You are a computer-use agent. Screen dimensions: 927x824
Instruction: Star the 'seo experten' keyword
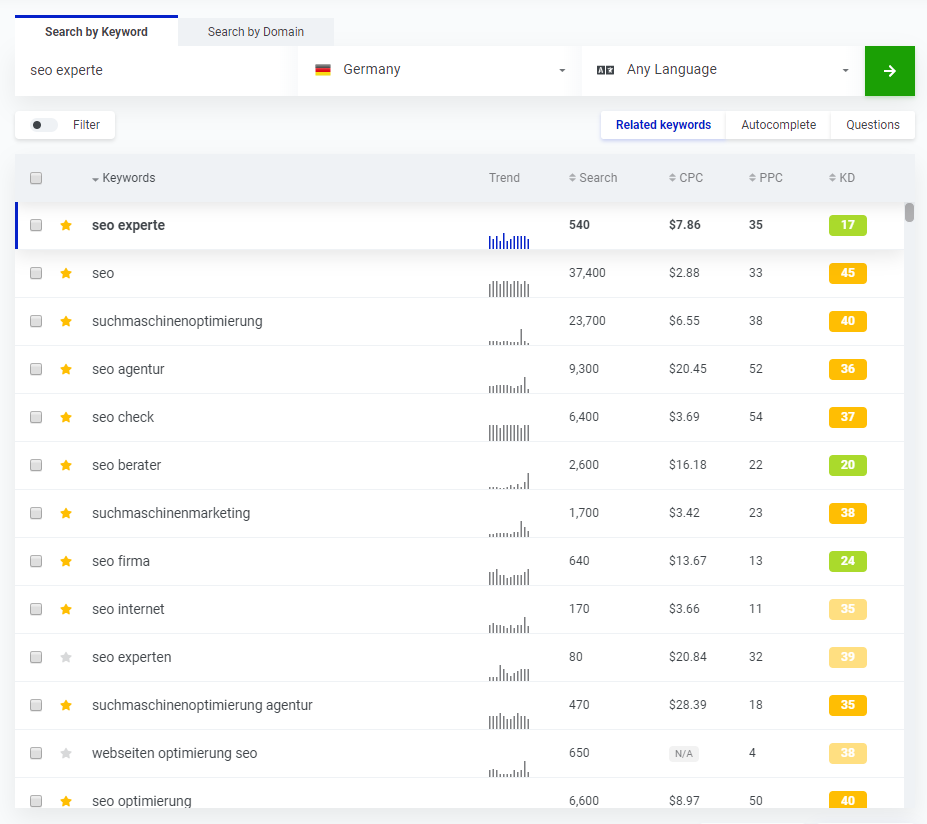pos(66,657)
